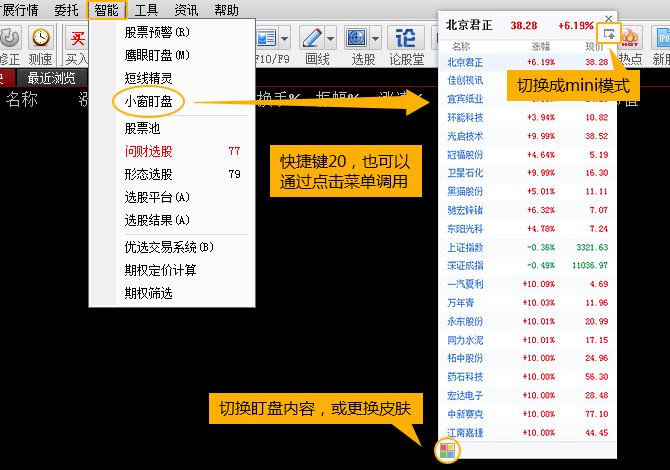The height and width of the screenshot is (470, 670).
Task: Select 药石科技 in watch list
Action: pyautogui.click(x=527, y=377)
